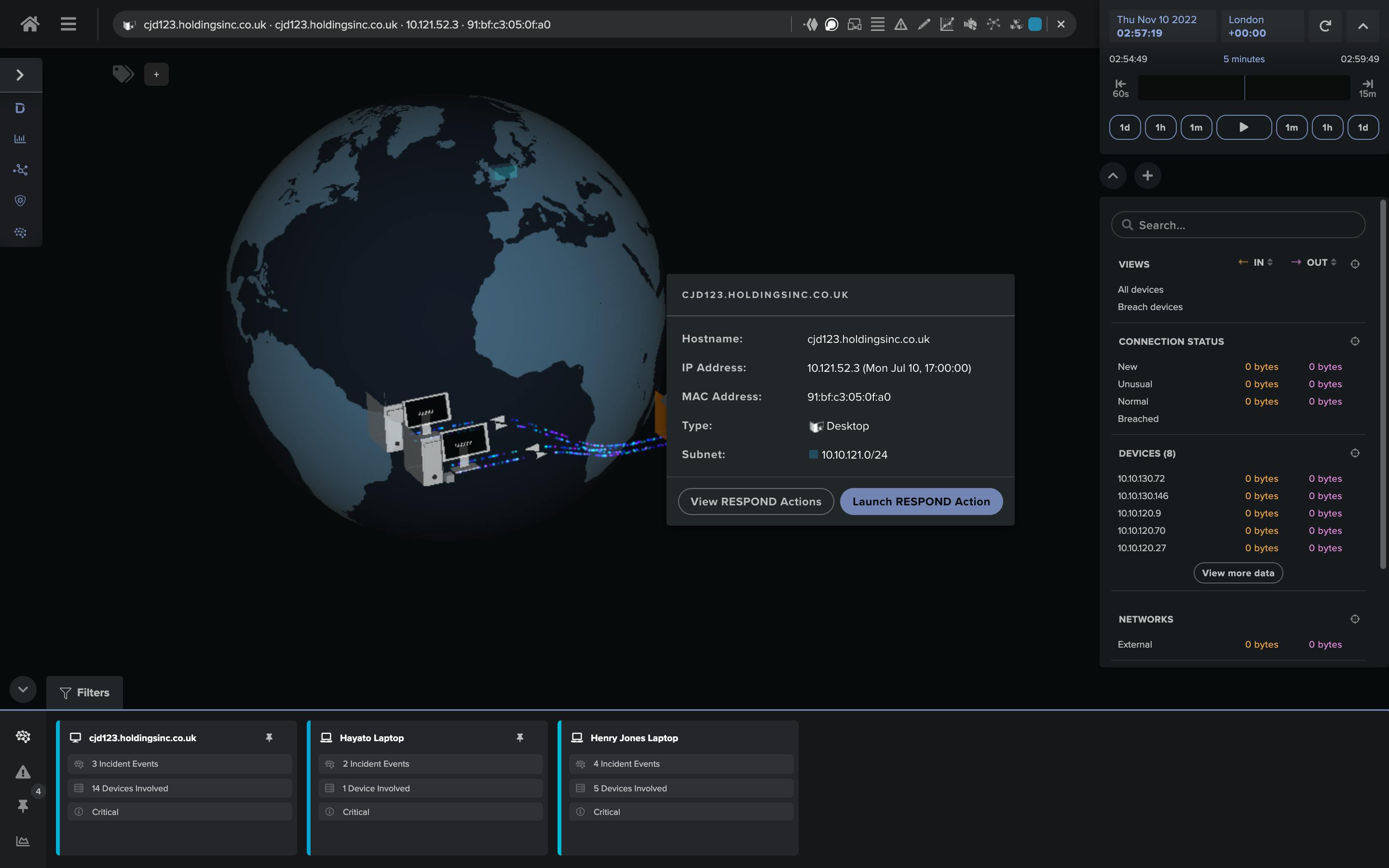Toggle pin on cjd123.holdingsinc.co.uk incident card
Screen dimensions: 1389x868
tap(269, 738)
